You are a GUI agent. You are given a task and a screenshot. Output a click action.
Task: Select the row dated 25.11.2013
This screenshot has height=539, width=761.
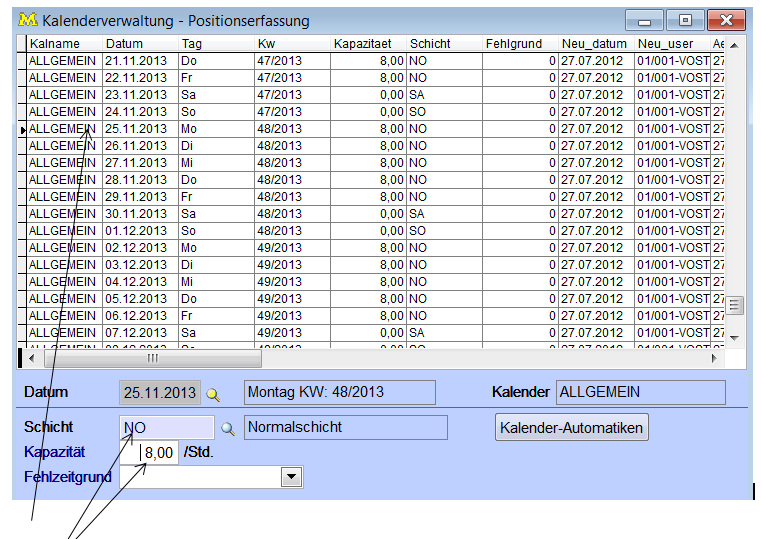click(x=139, y=129)
